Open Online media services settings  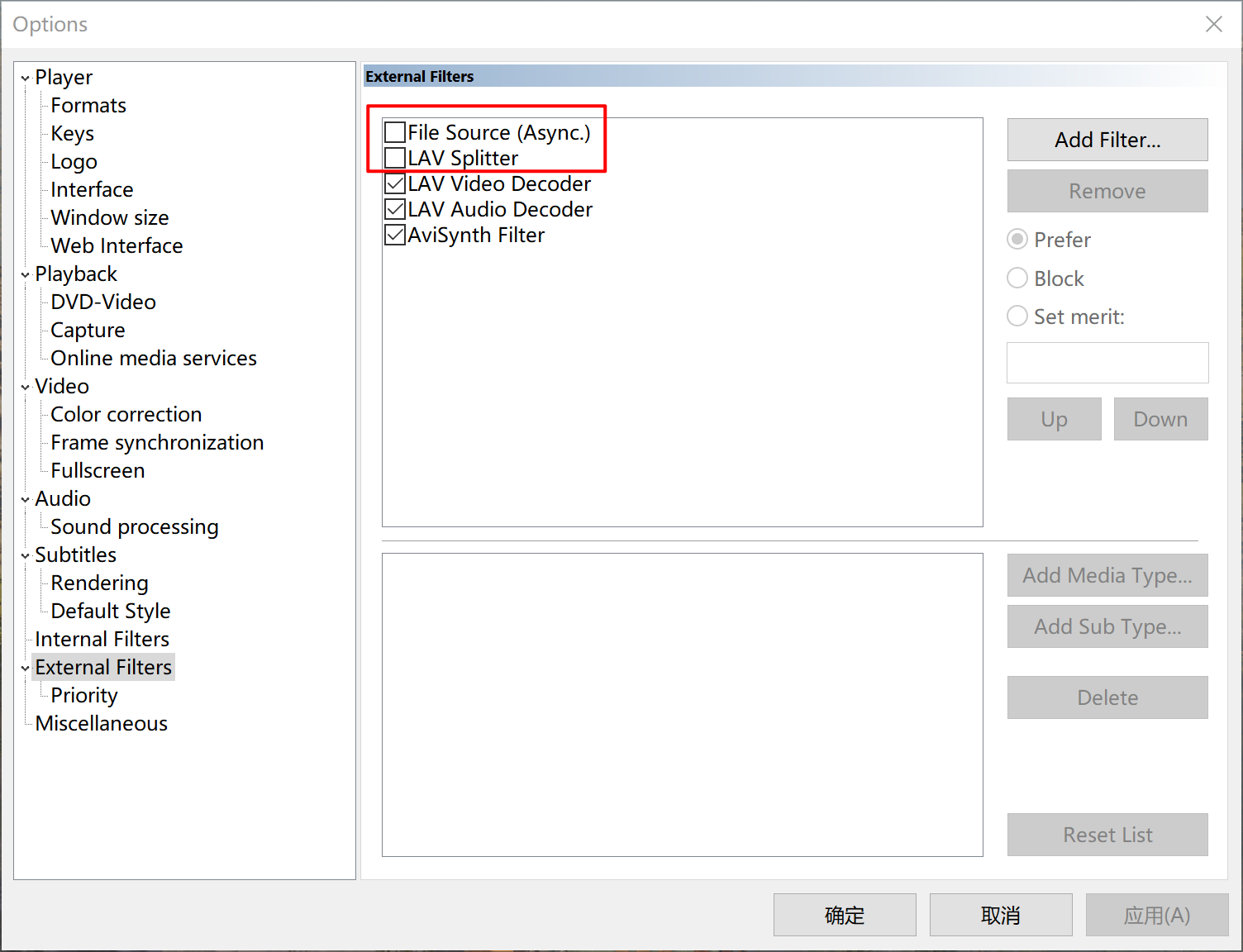154,358
